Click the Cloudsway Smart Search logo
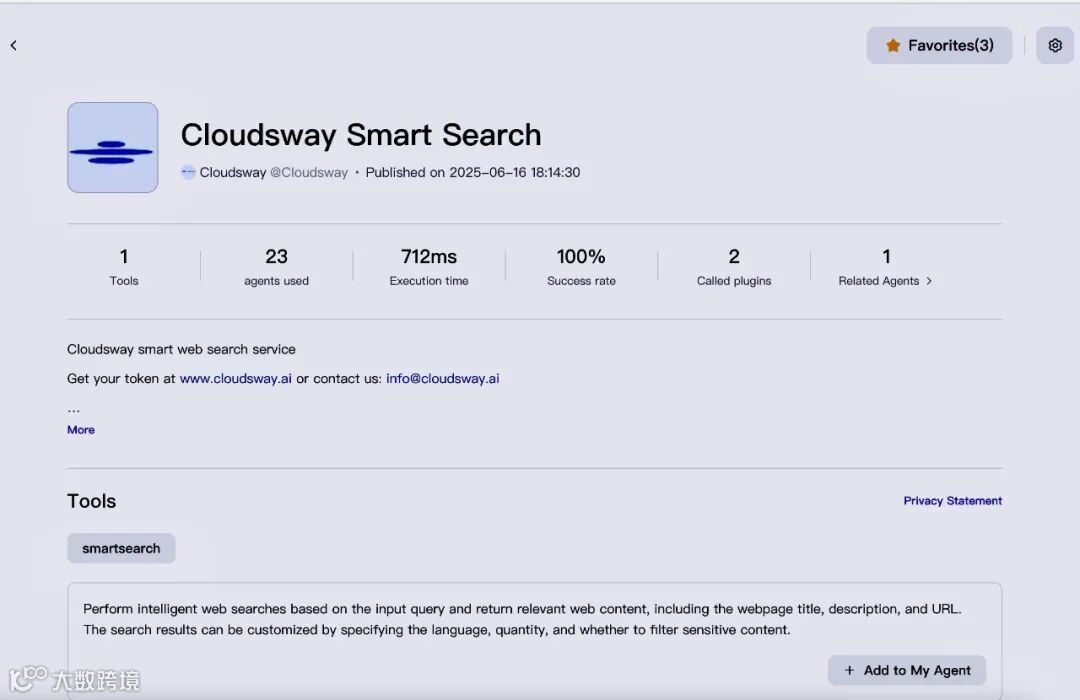The height and width of the screenshot is (700, 1080). (x=112, y=147)
